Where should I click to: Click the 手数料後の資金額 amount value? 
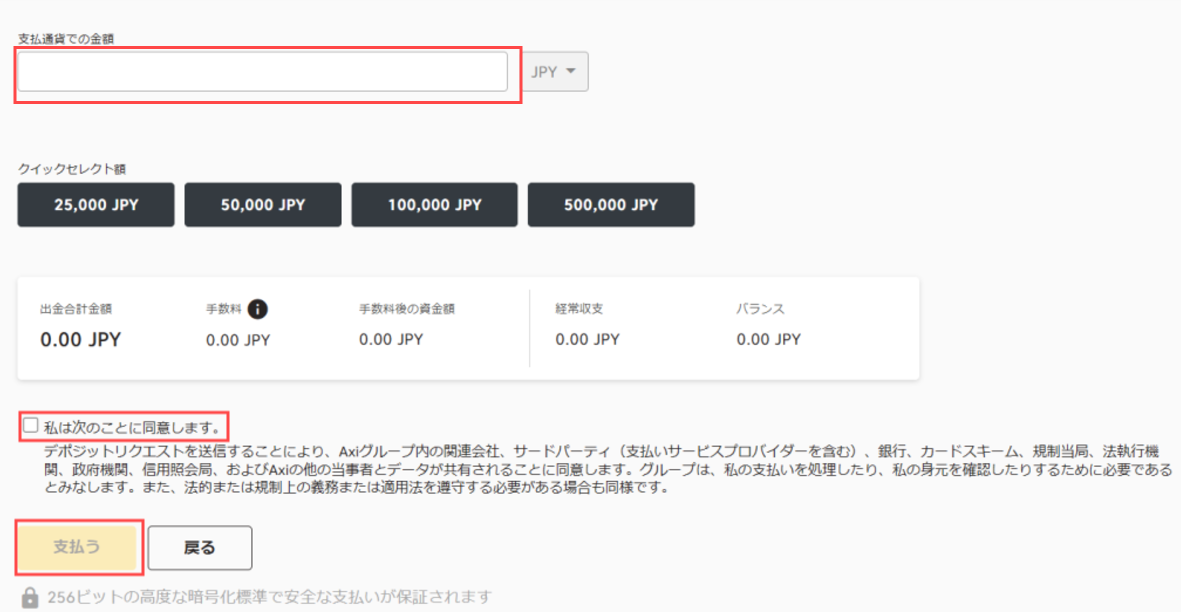pyautogui.click(x=391, y=340)
